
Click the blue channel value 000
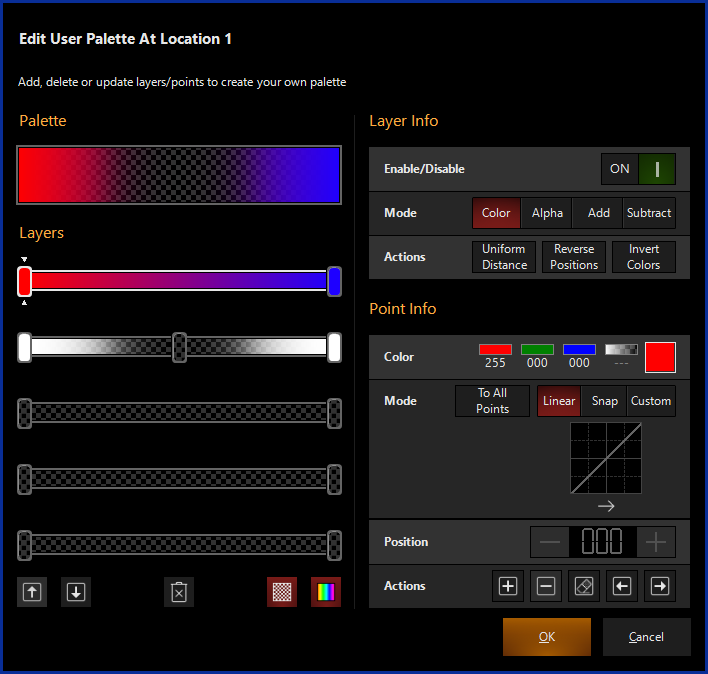point(579,363)
